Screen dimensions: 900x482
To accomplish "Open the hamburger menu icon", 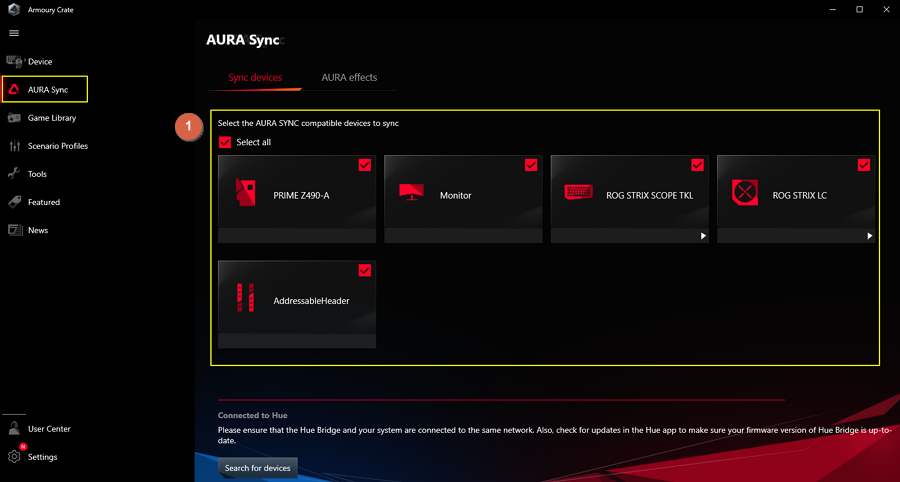I will coord(14,33).
